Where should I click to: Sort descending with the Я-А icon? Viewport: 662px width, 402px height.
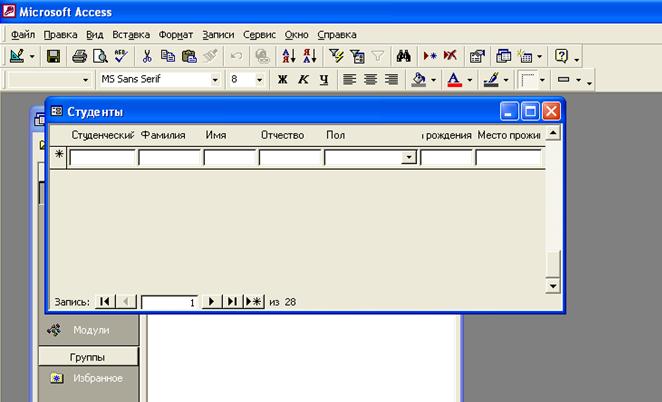pyautogui.click(x=309, y=56)
